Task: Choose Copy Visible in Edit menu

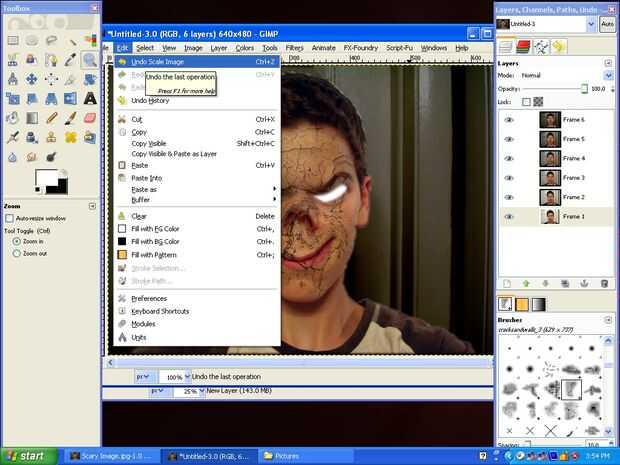Action: tap(196, 143)
